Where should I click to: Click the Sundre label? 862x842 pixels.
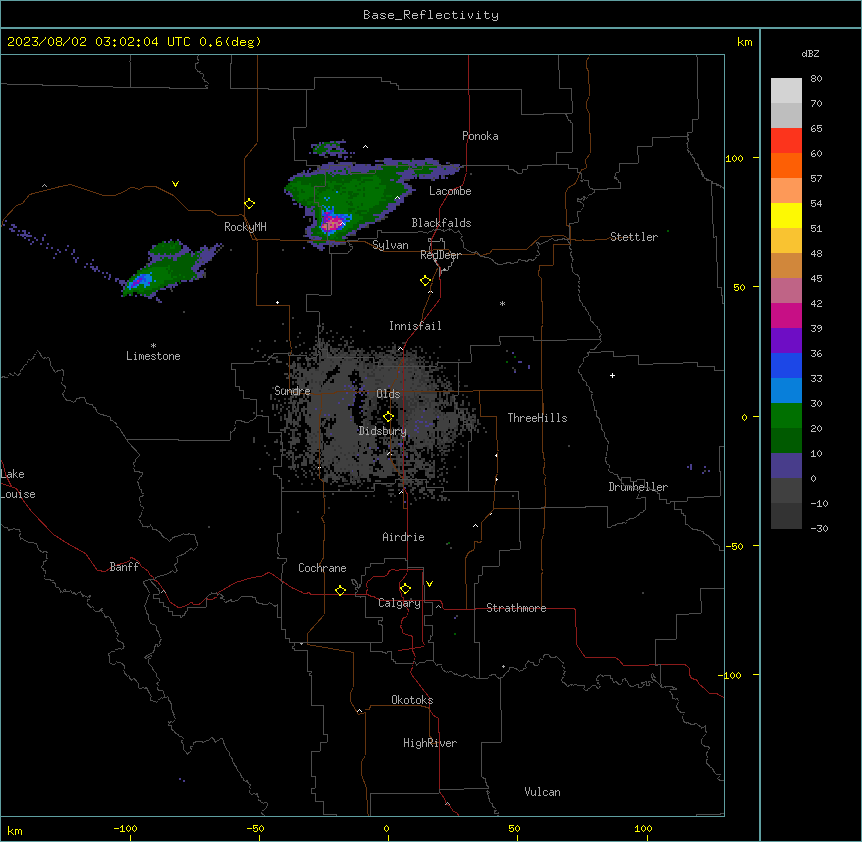pyautogui.click(x=292, y=391)
